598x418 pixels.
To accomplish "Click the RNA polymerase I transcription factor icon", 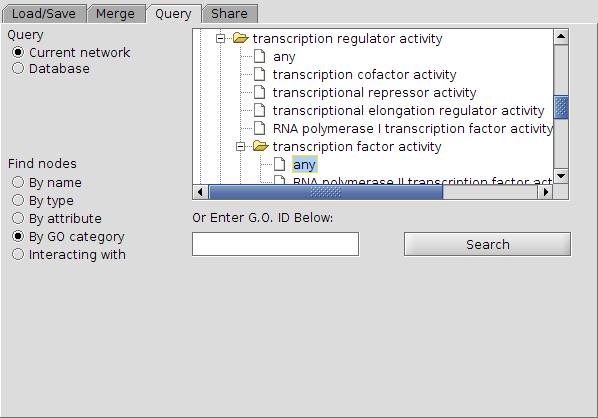I will click(x=260, y=128).
